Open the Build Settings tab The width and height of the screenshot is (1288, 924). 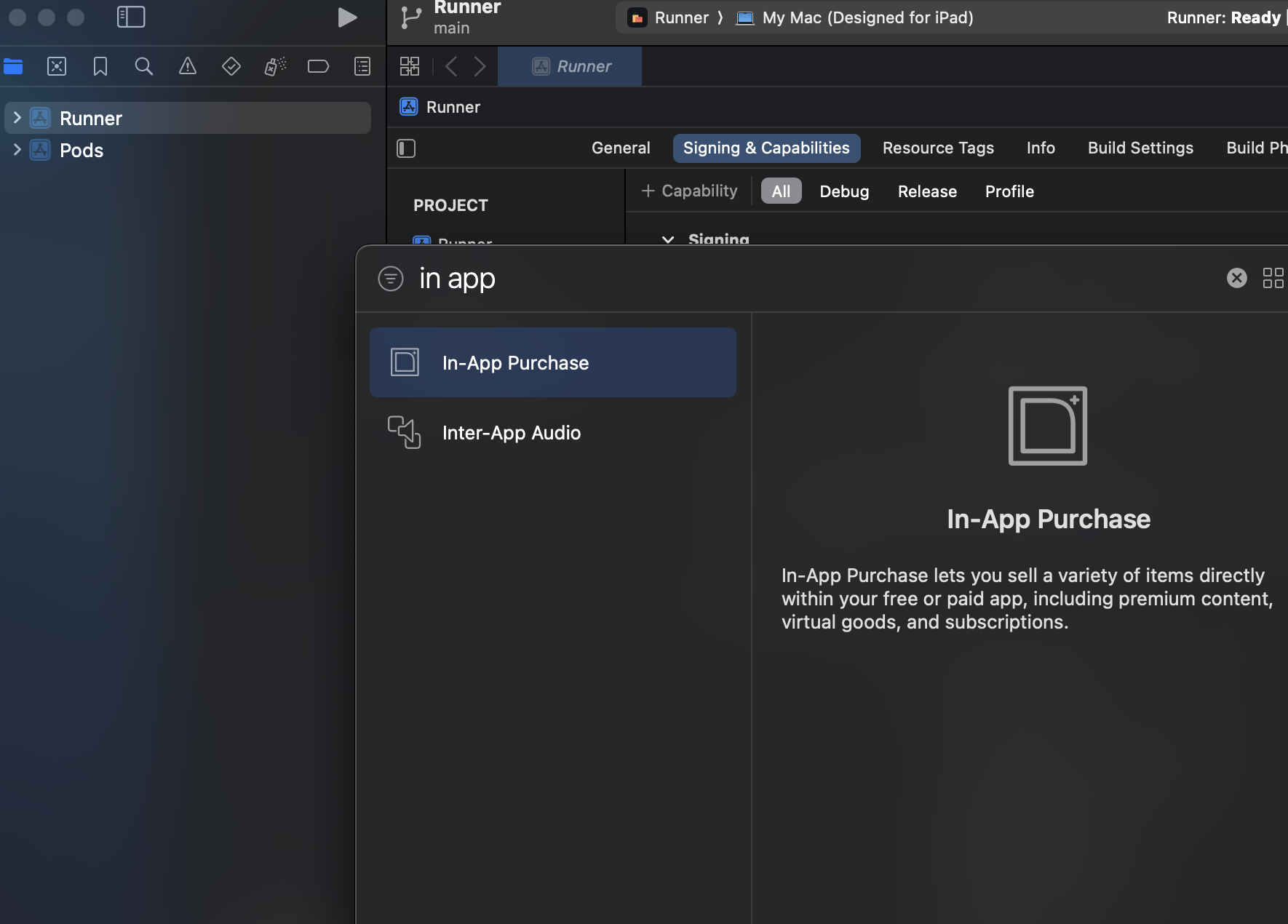tap(1140, 148)
